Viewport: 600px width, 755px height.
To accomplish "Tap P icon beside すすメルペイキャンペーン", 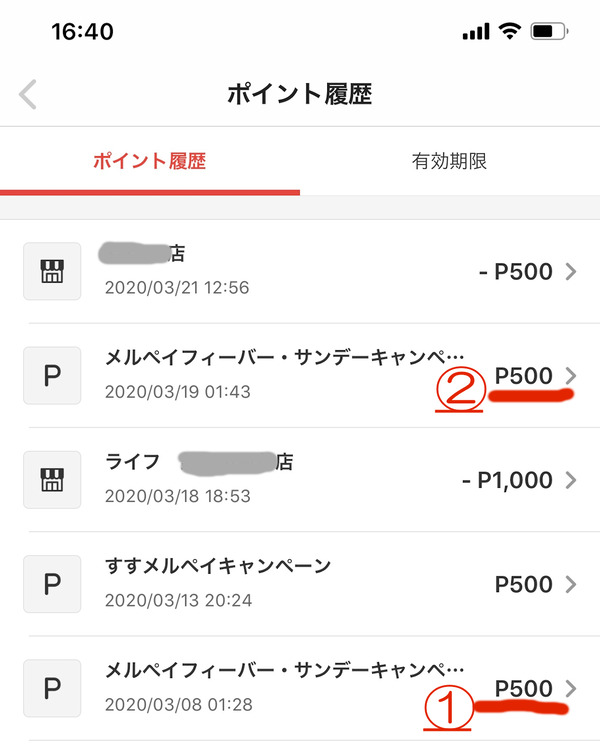I will coord(52,584).
